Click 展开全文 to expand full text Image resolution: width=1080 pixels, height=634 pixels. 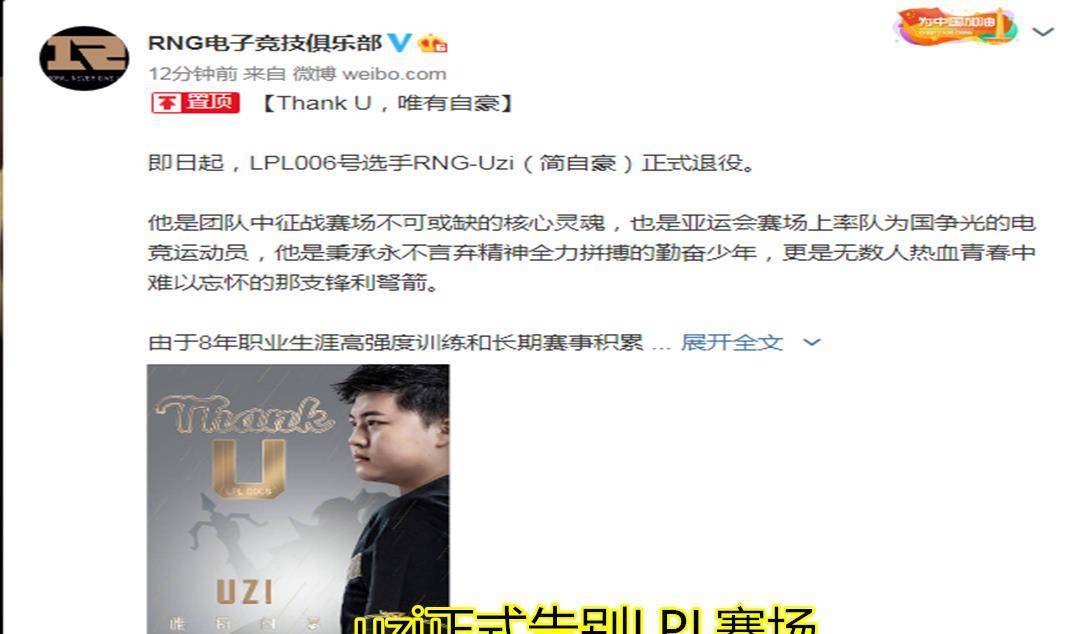click(731, 342)
